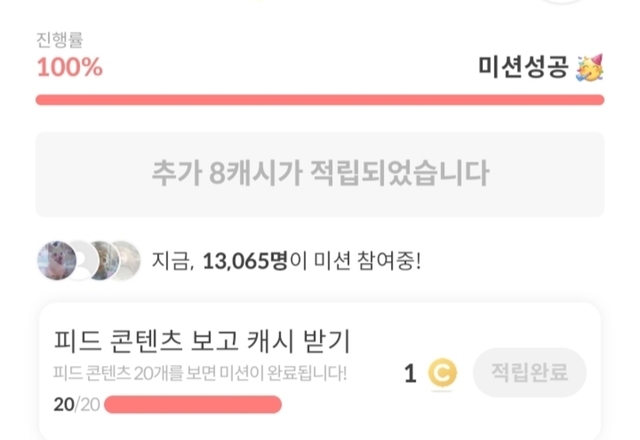Click the 13,065명 participant count
Screen dimensions: 640x440
tap(245, 262)
